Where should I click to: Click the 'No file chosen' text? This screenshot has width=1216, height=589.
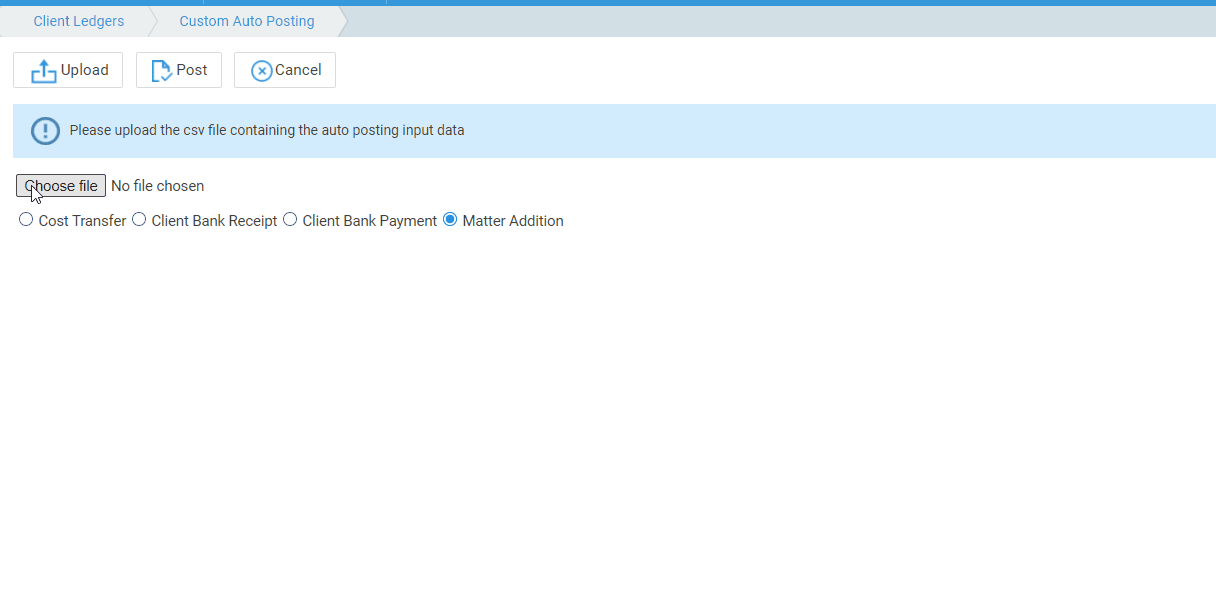157,186
